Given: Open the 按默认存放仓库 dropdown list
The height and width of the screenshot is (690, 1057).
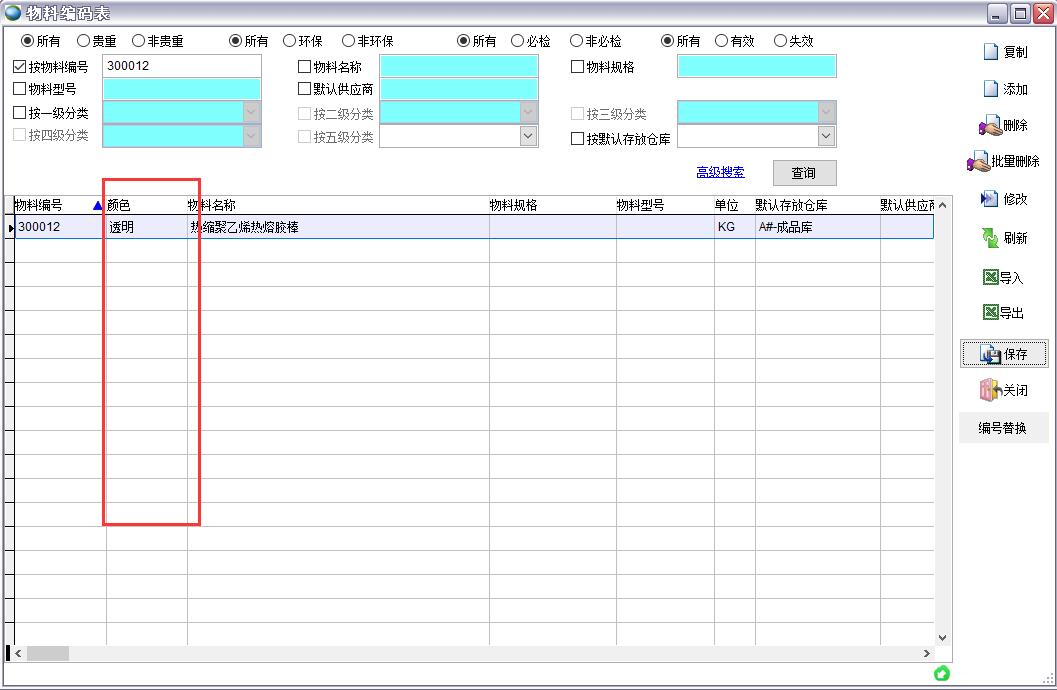Looking at the screenshot, I should 826,137.
